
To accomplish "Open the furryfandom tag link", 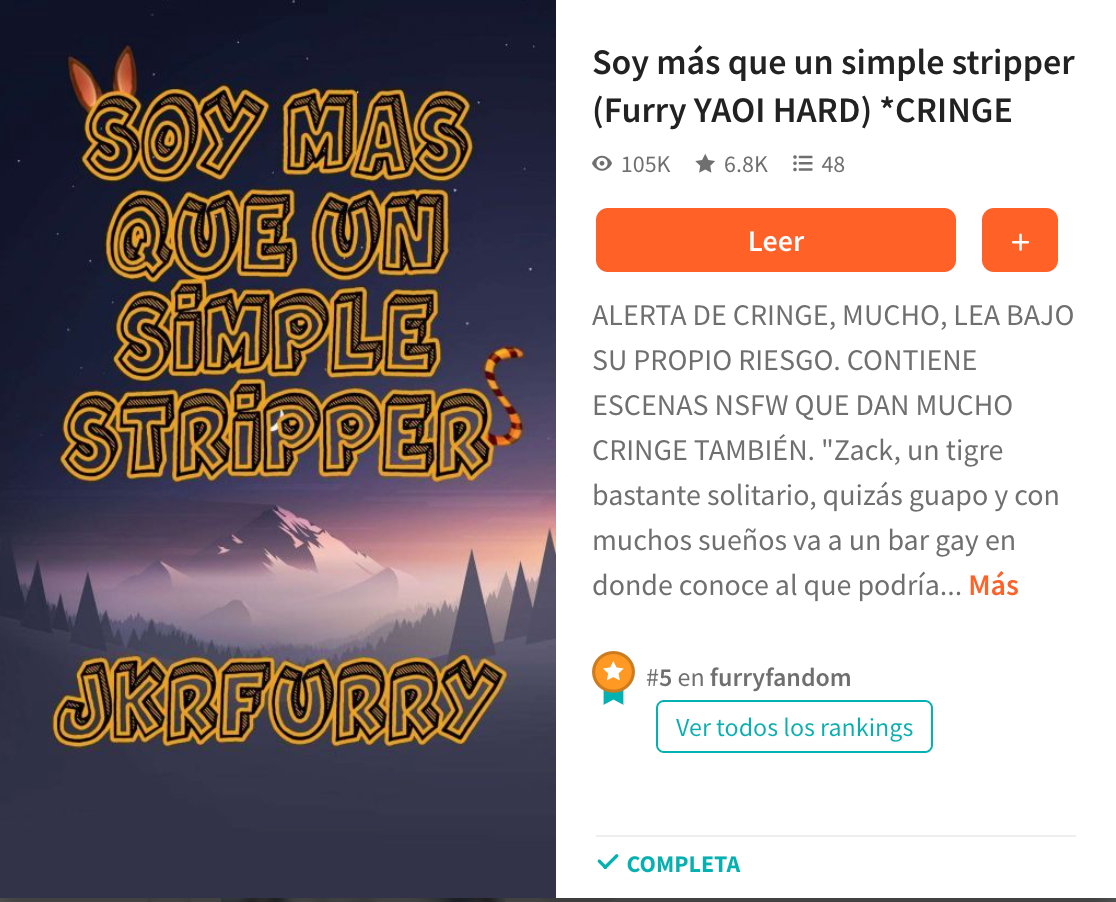I will pyautogui.click(x=780, y=677).
